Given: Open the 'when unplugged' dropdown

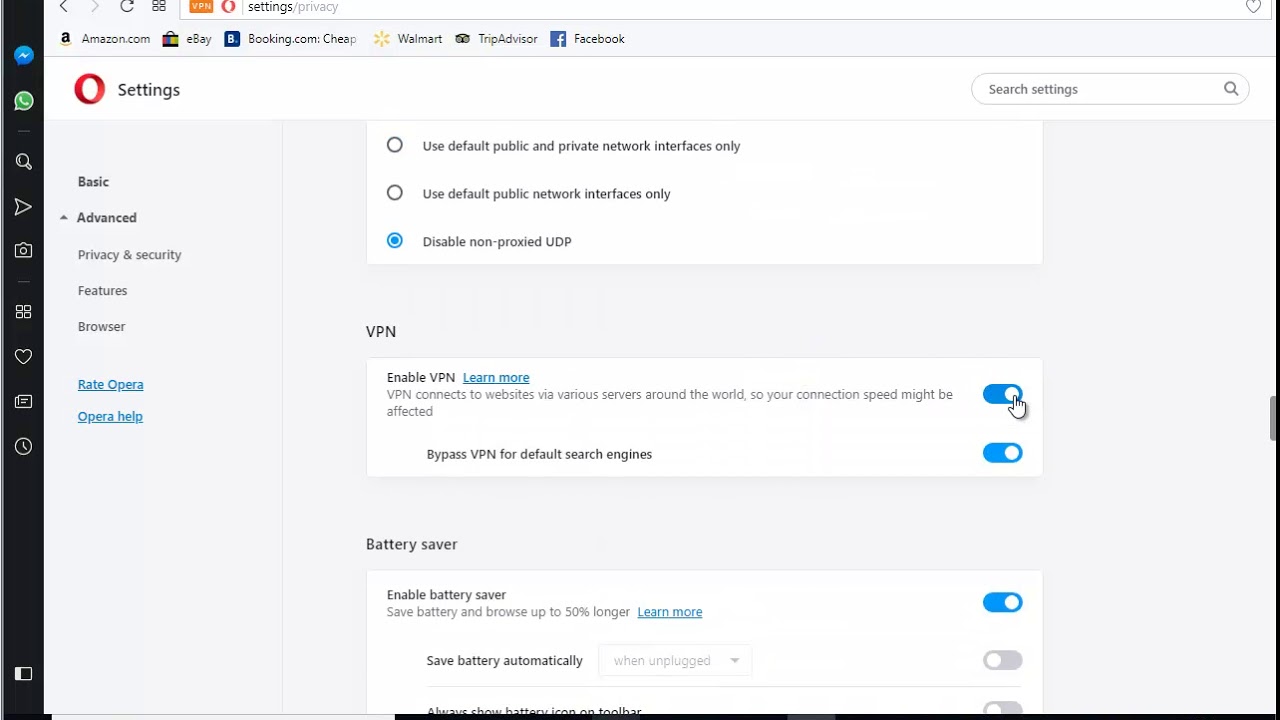Looking at the screenshot, I should [675, 660].
